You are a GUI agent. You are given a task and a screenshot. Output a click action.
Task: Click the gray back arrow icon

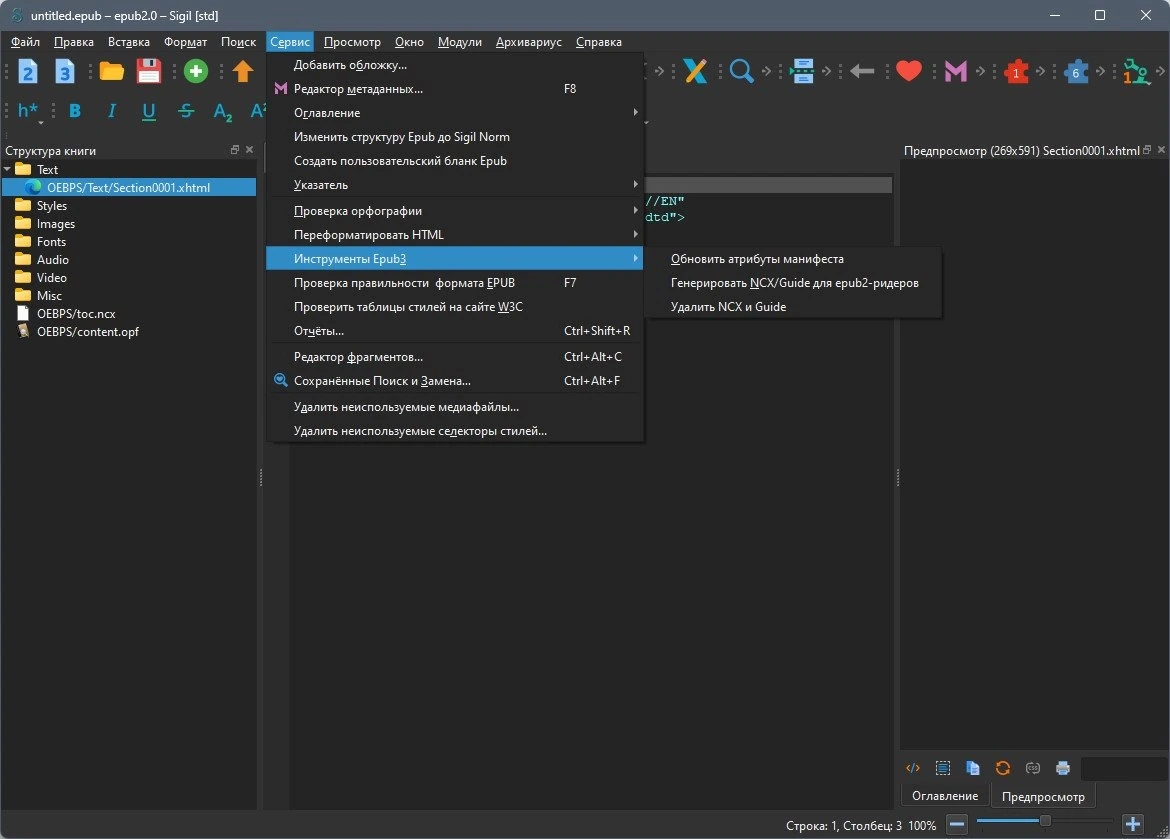tap(862, 72)
